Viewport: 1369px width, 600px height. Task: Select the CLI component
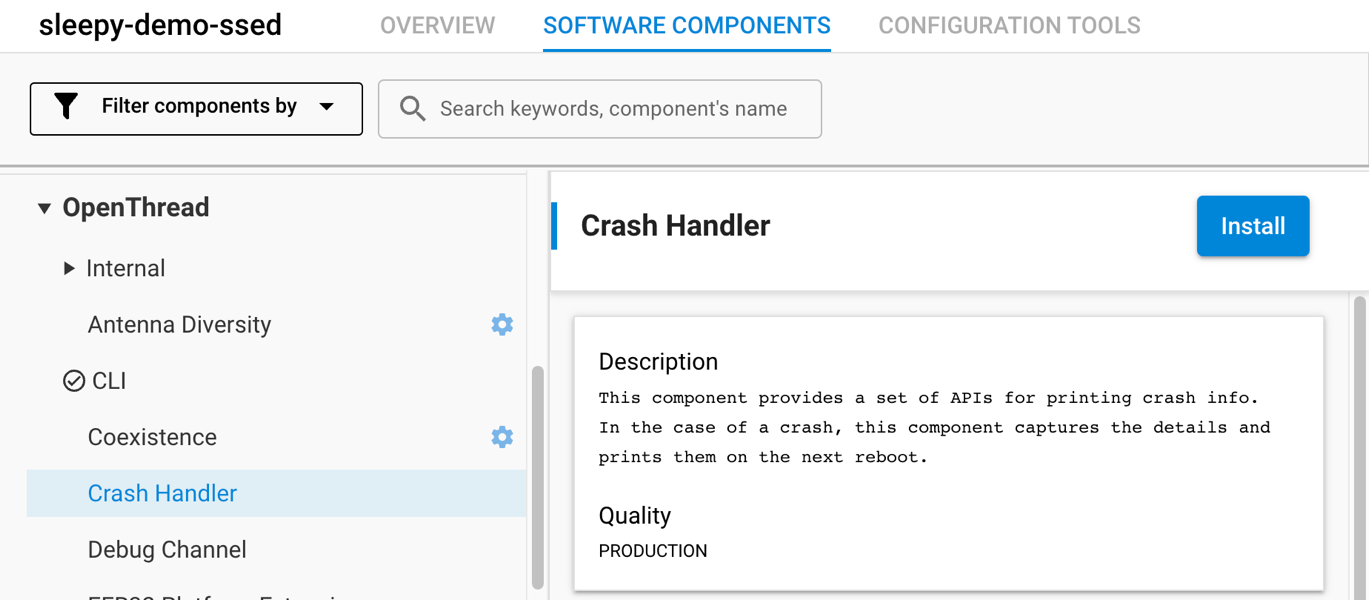click(108, 380)
